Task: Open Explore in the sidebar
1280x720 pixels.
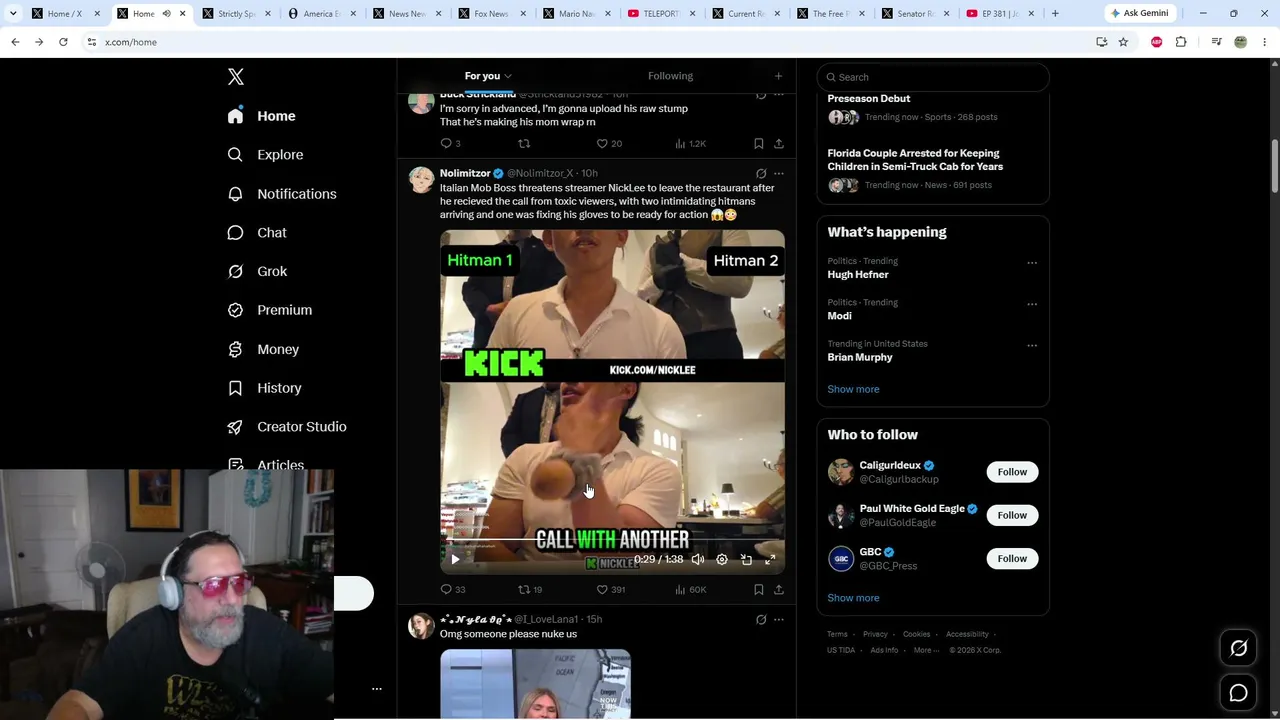Action: point(265,155)
